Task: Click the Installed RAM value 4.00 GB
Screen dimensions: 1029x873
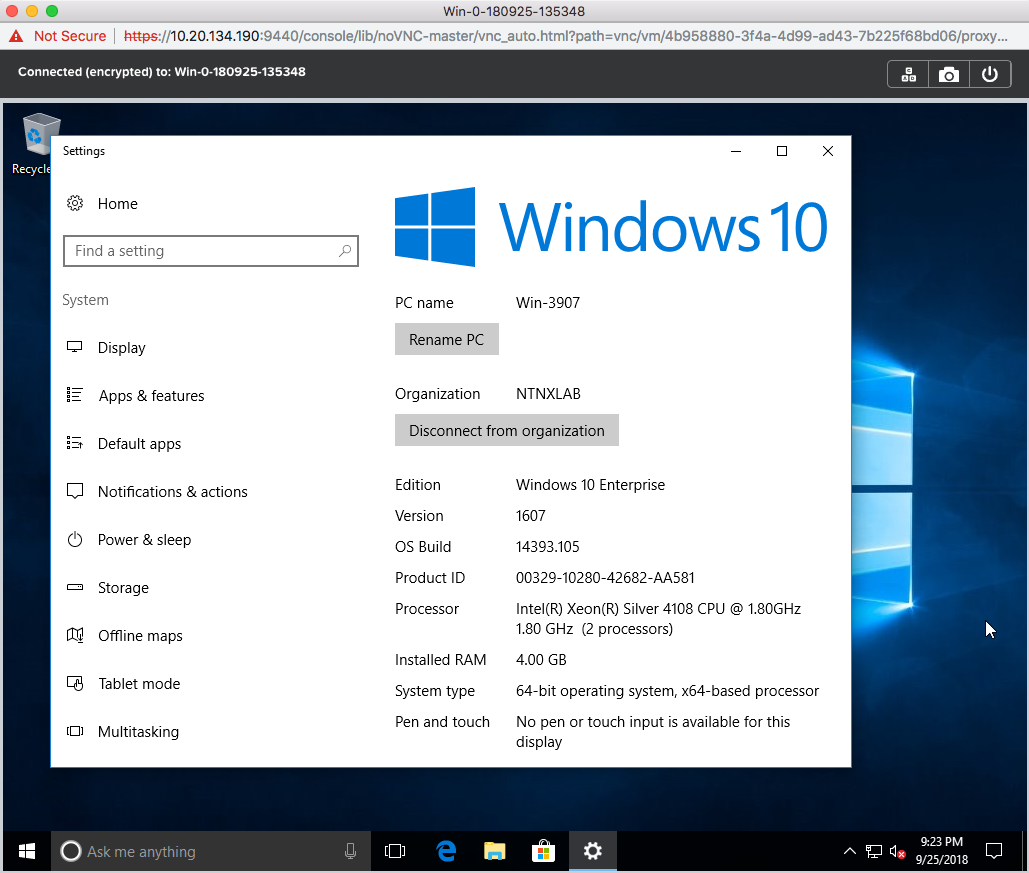Action: pyautogui.click(x=541, y=660)
